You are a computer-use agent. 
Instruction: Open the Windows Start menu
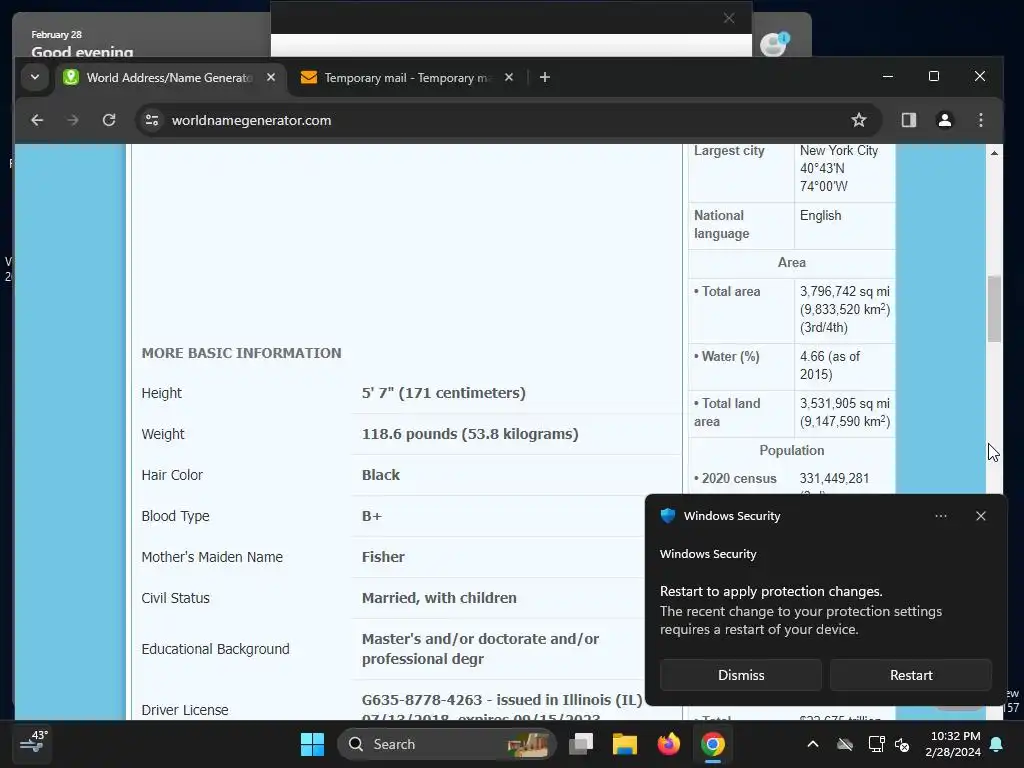point(312,744)
